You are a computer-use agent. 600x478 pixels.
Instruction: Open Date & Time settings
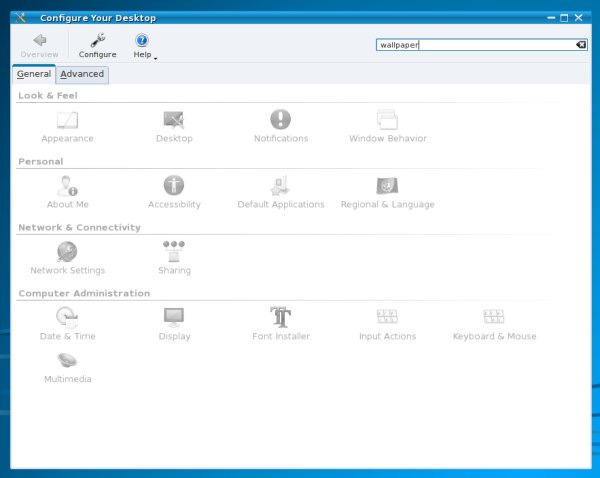click(67, 324)
